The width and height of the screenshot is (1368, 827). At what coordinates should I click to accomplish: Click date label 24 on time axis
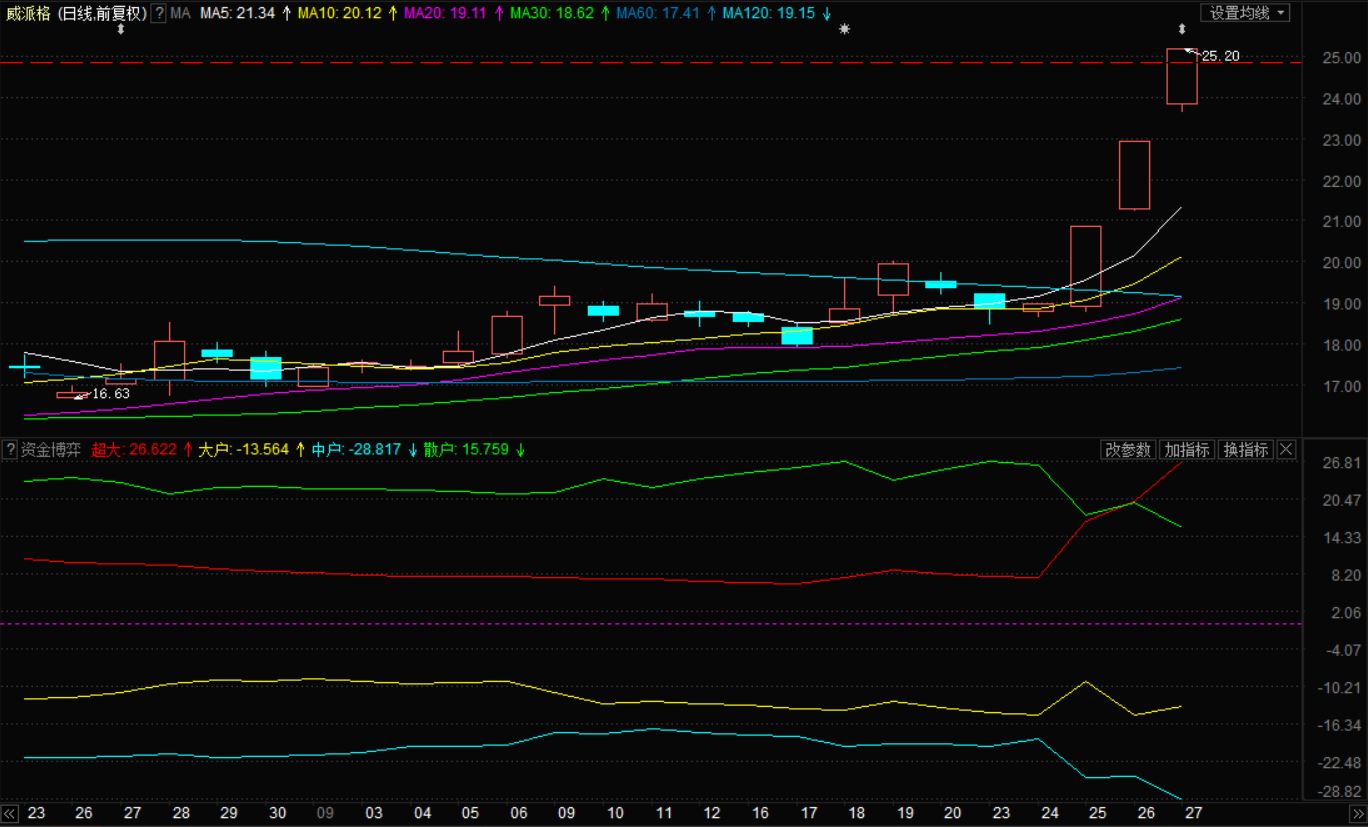pyautogui.click(x=1049, y=813)
